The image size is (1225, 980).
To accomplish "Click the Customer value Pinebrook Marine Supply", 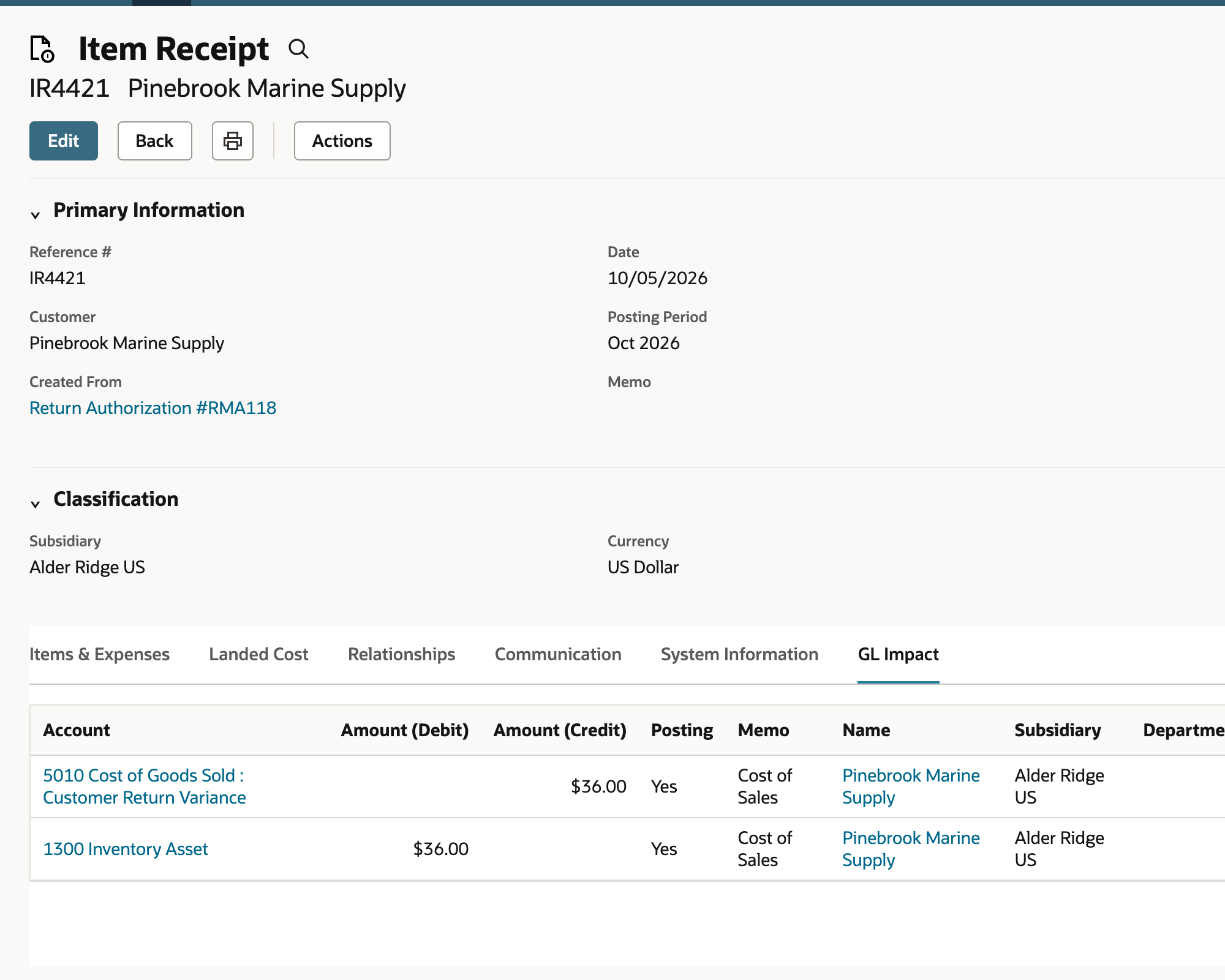I will click(x=127, y=343).
